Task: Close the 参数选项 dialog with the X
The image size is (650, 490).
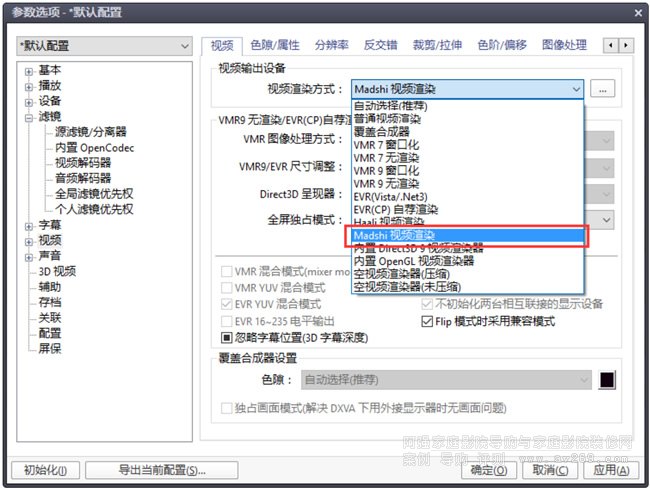Action: (636, 12)
